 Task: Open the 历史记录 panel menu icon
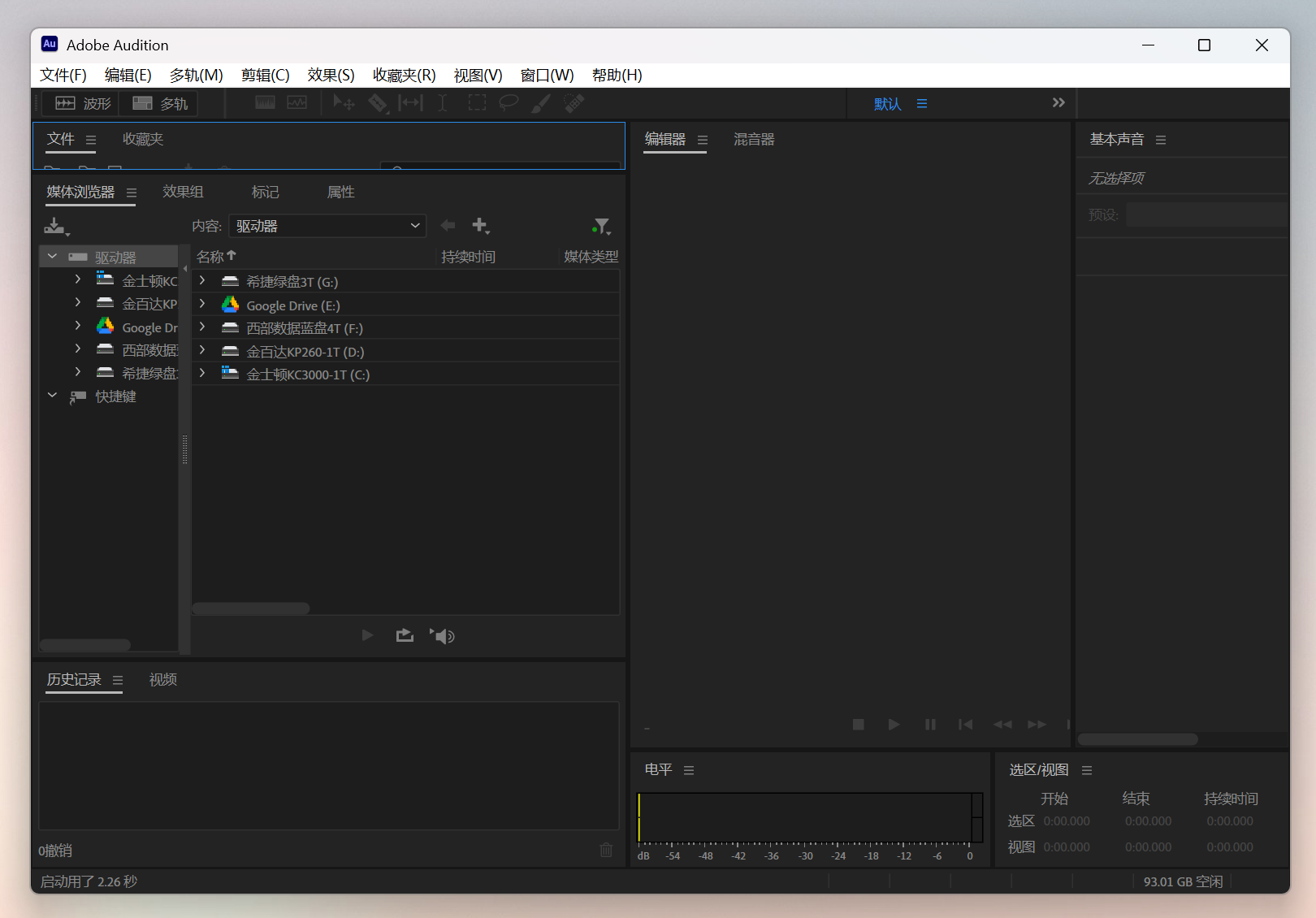[118, 680]
